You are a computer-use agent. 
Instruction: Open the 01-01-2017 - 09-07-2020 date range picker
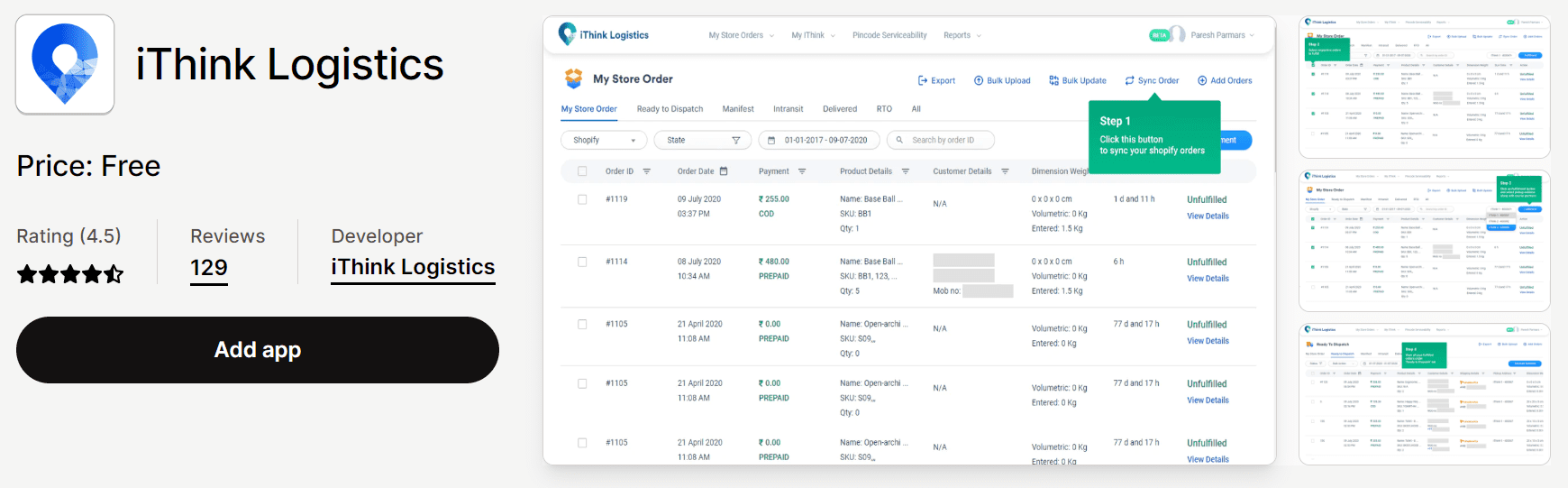(x=819, y=140)
